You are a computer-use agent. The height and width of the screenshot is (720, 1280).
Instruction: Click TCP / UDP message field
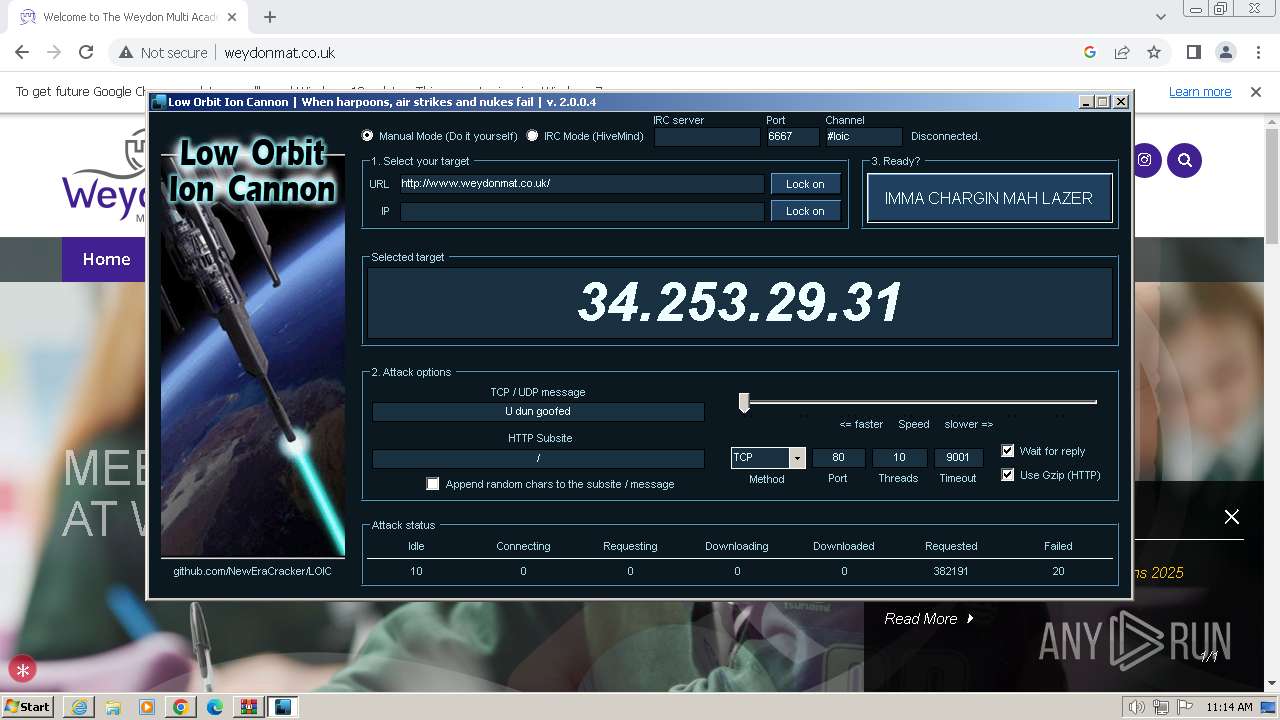[538, 411]
